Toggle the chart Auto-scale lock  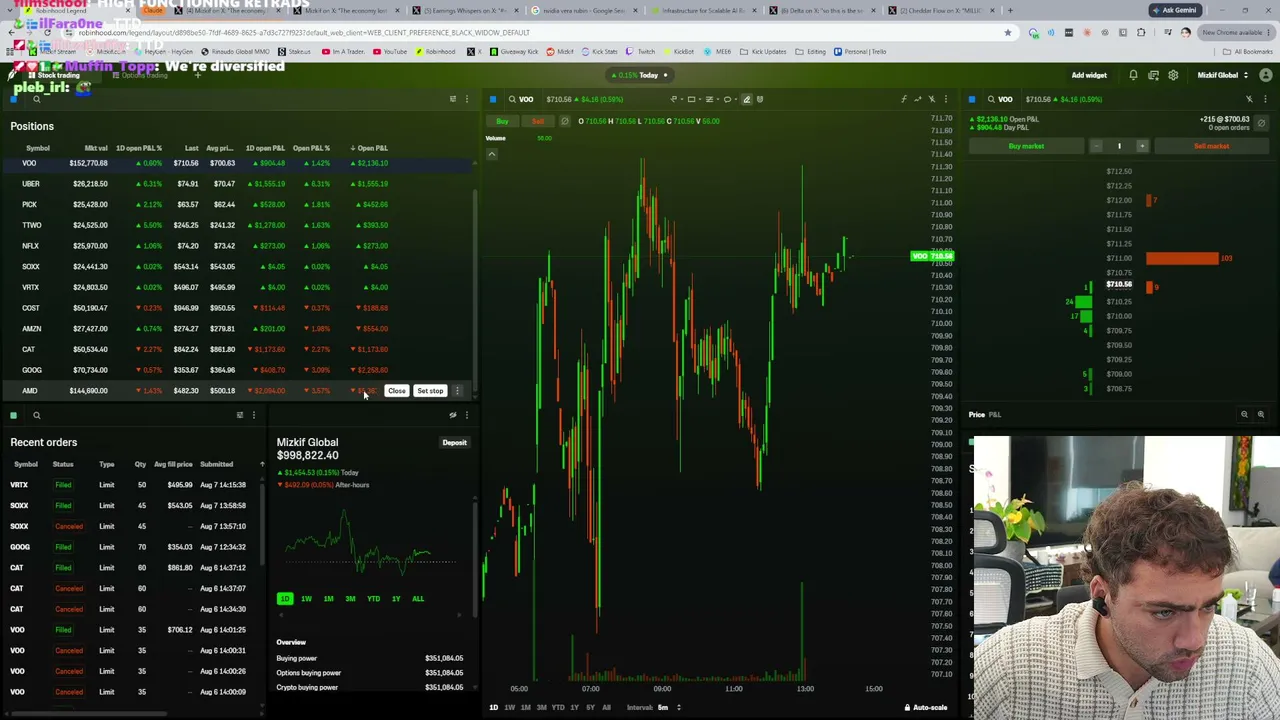925,707
